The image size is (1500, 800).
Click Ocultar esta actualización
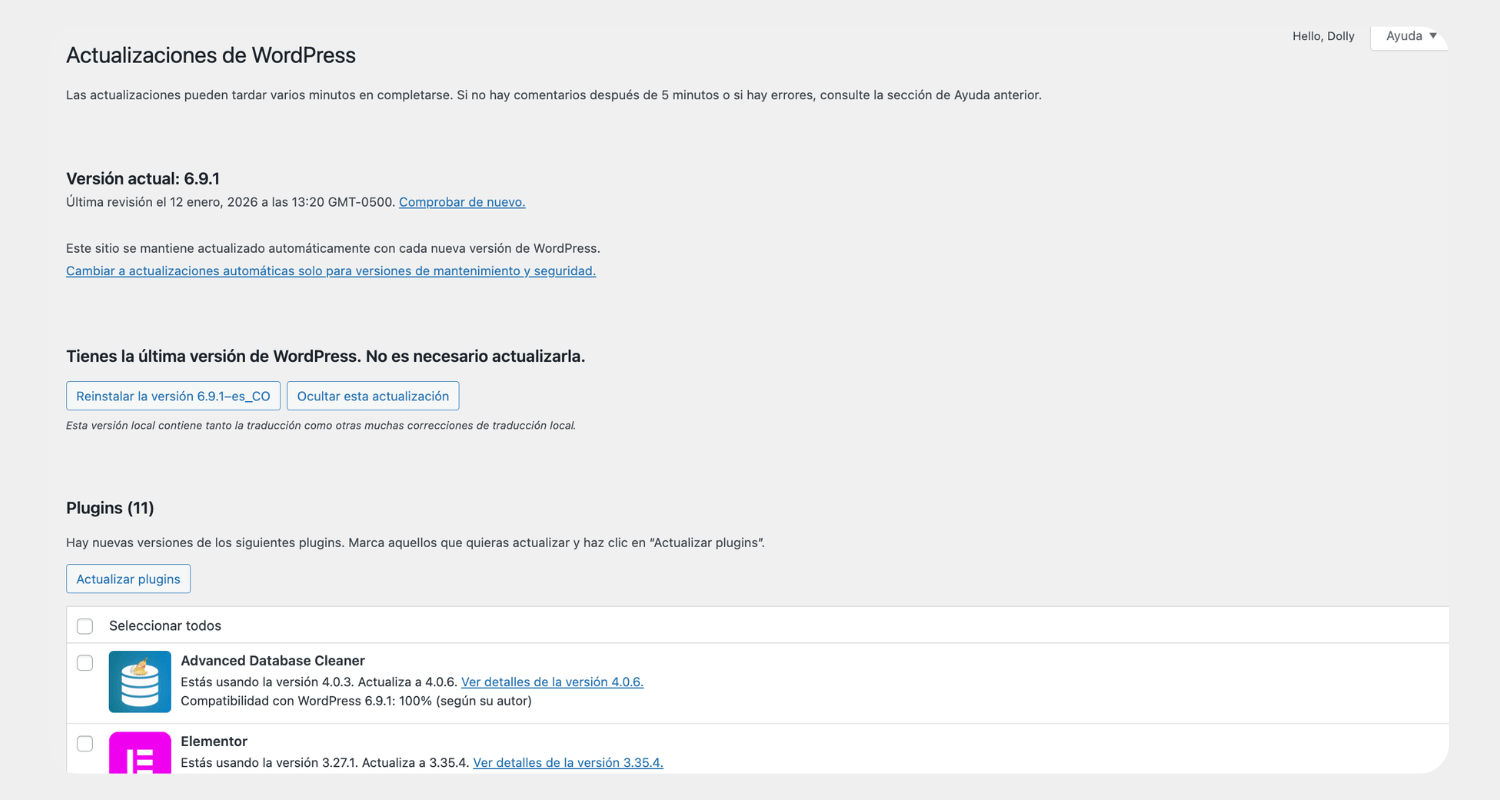click(x=372, y=395)
